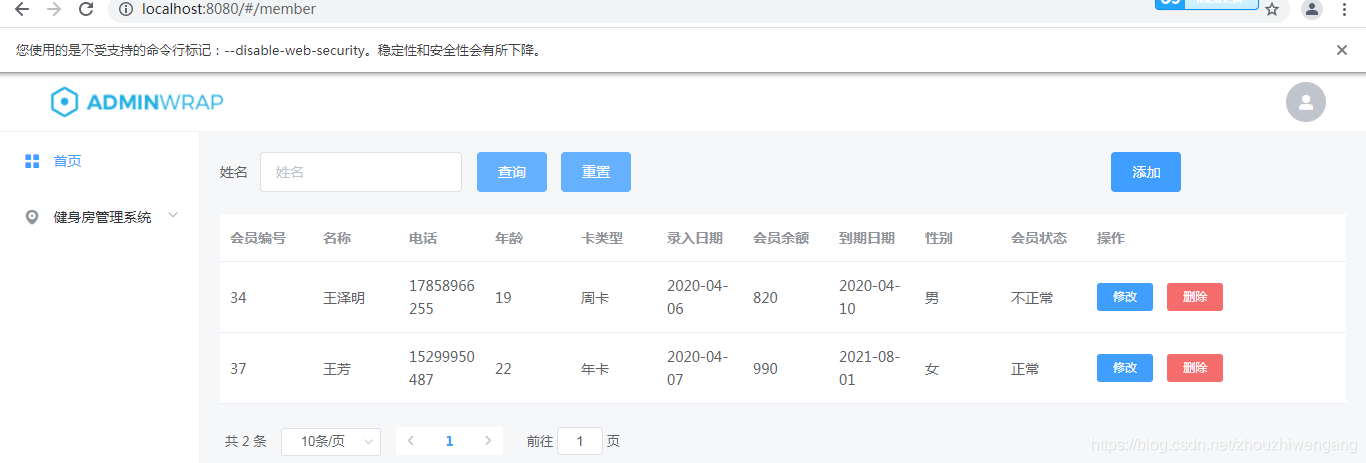
Task: Click the 添加 add member button
Action: click(x=1146, y=172)
